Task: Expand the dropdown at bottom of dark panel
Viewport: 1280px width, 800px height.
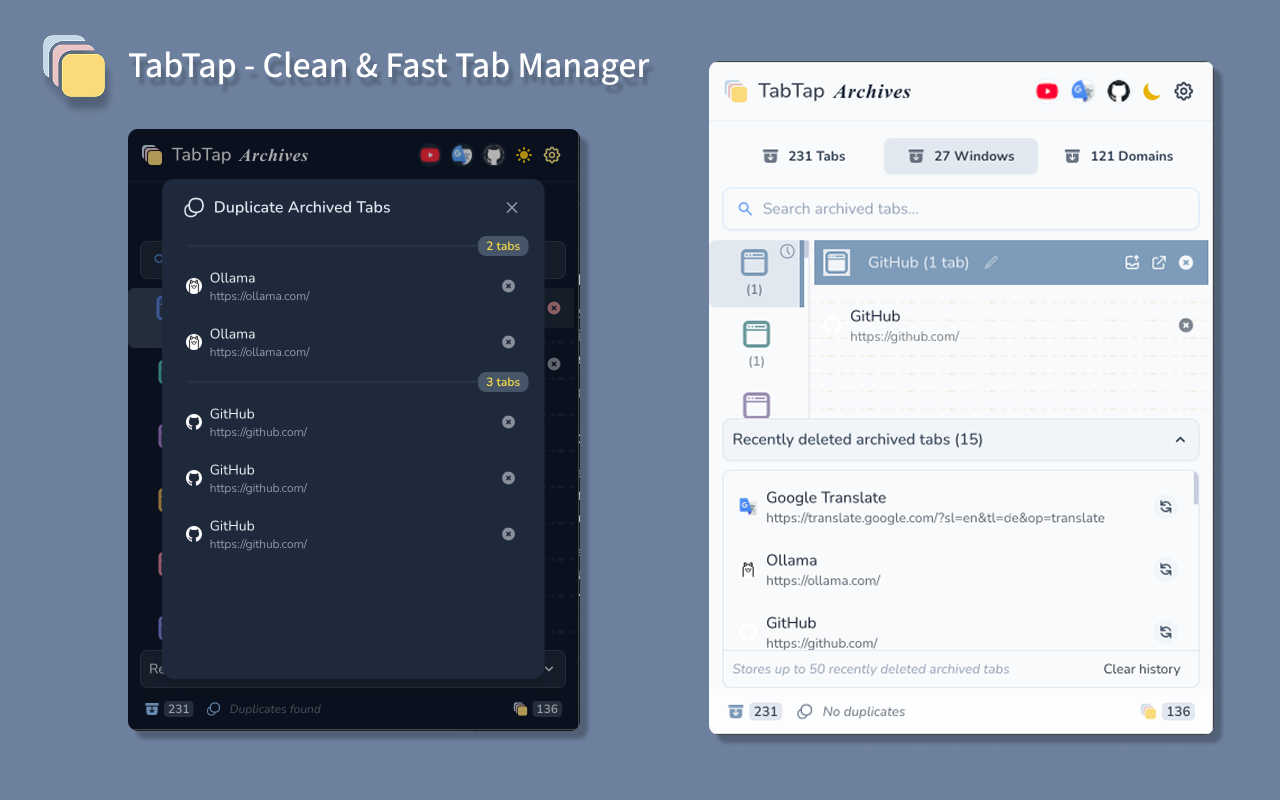Action: 548,668
